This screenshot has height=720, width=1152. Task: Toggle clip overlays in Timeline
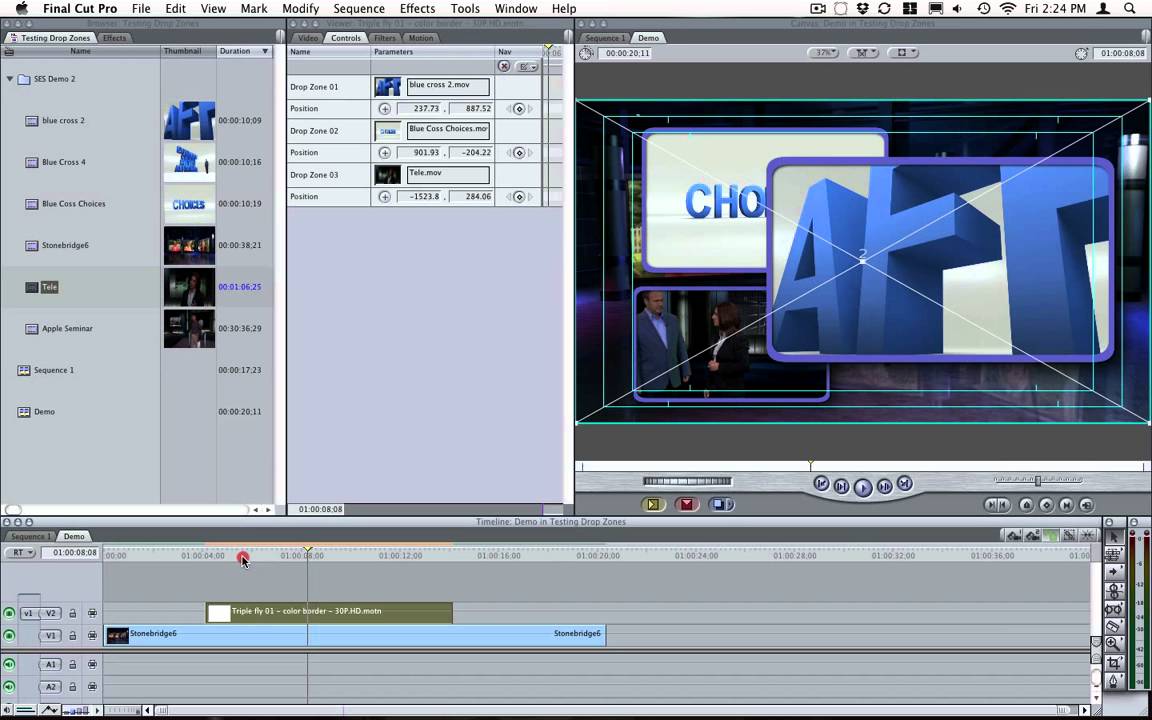tap(50, 710)
